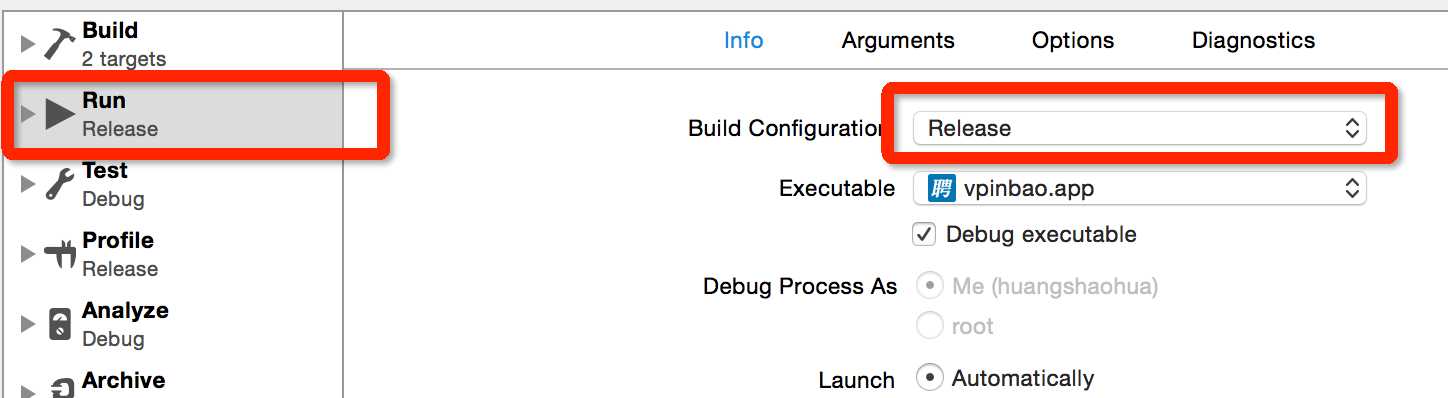The height and width of the screenshot is (398, 1448).
Task: Expand the Profile disclosure triangle
Action: 27,255
